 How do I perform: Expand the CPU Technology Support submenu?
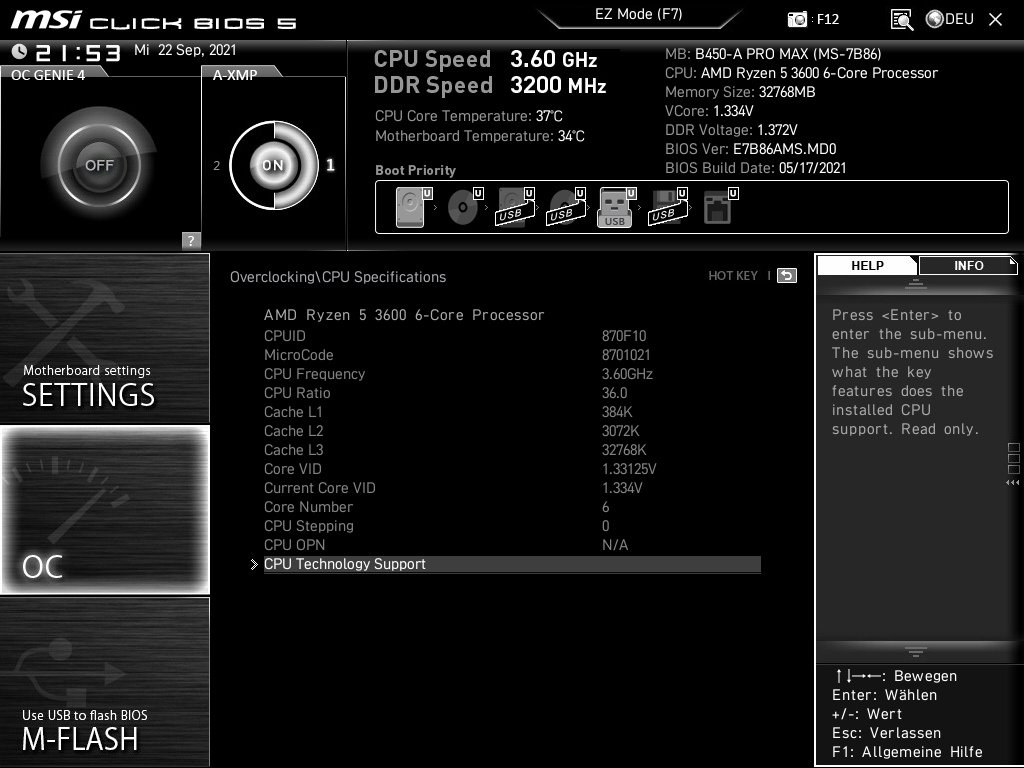pos(344,564)
